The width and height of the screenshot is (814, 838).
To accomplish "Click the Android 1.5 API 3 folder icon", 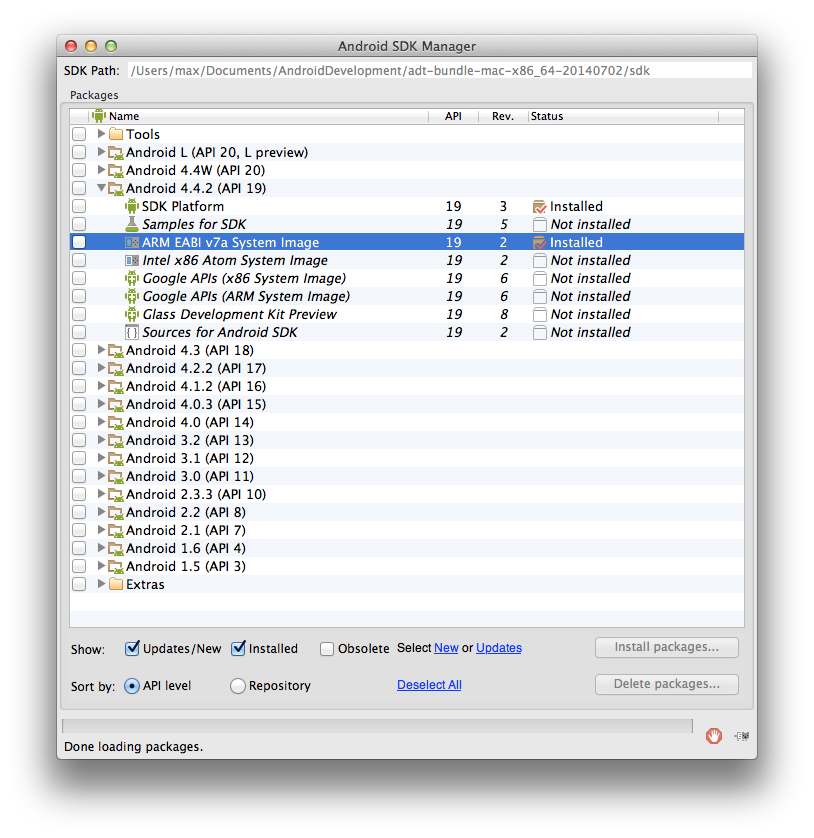I will (x=116, y=567).
